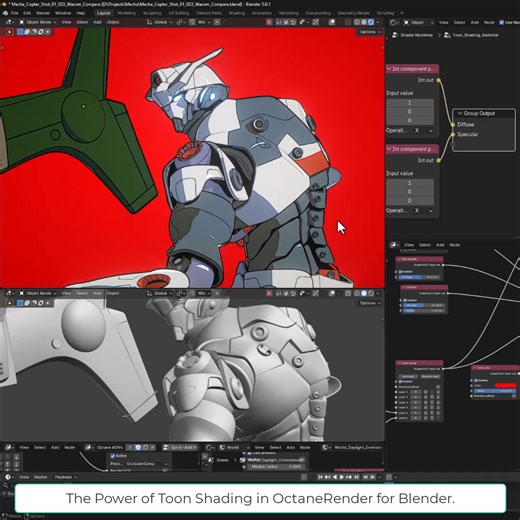Open Options dropdown in top viewport

[370, 32]
